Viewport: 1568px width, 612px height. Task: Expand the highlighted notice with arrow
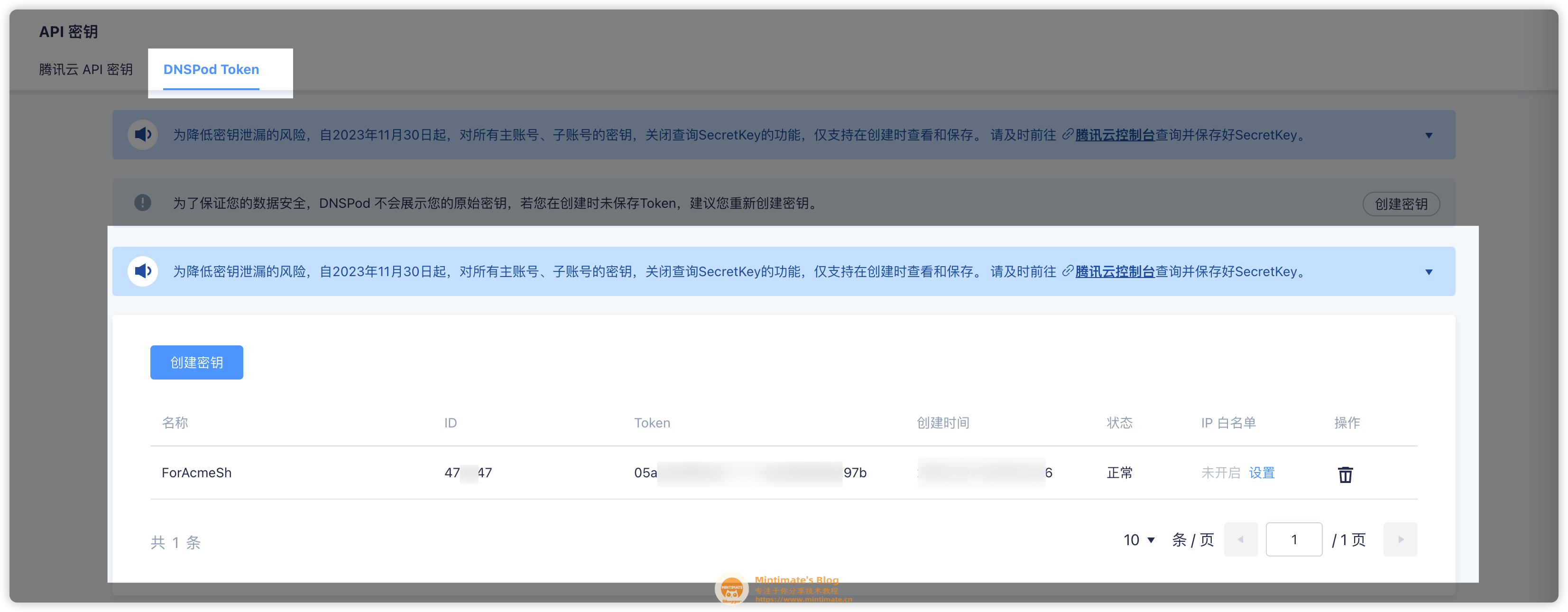click(x=1429, y=271)
